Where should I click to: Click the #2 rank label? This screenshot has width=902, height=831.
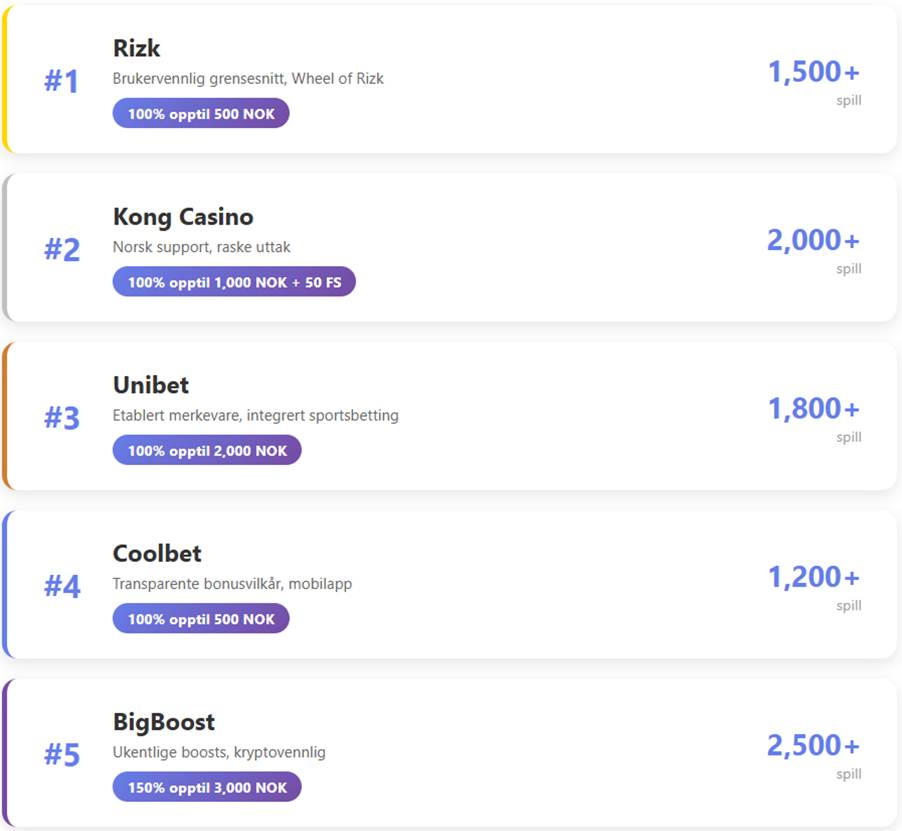click(x=61, y=249)
